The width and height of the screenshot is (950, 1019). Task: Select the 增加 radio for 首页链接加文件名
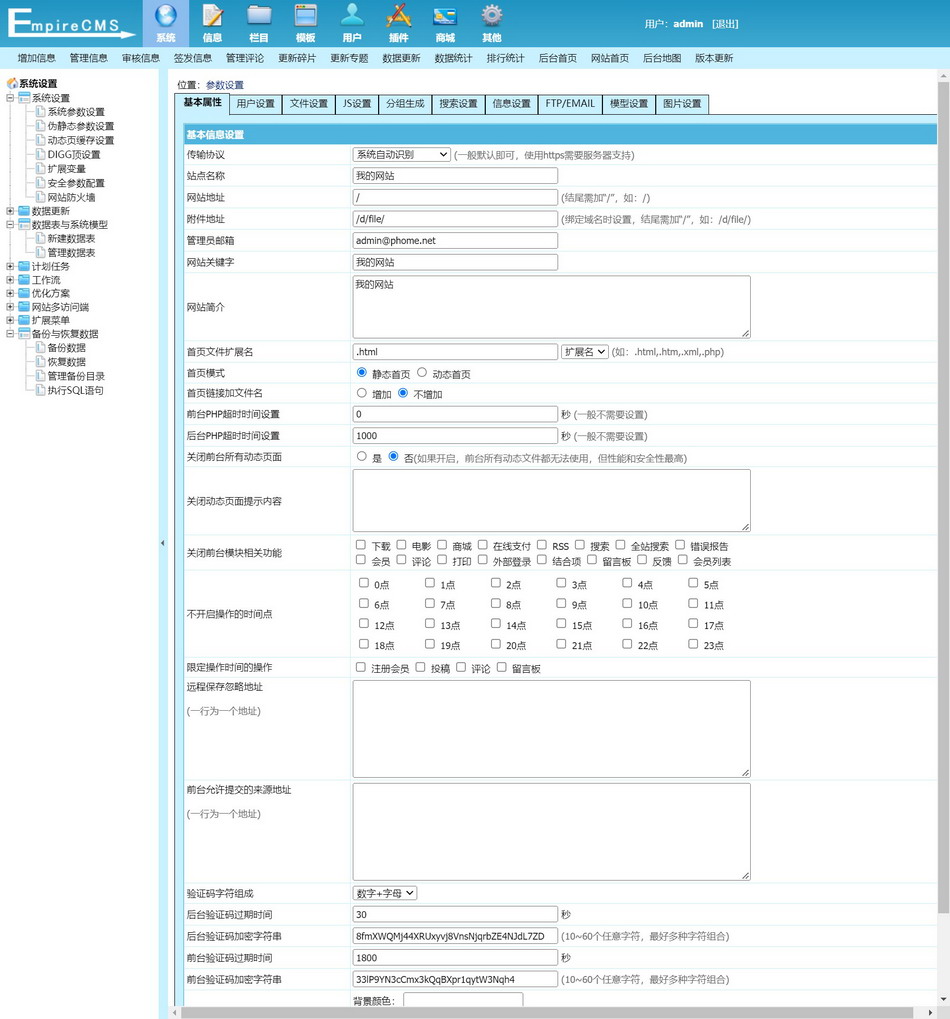362,393
